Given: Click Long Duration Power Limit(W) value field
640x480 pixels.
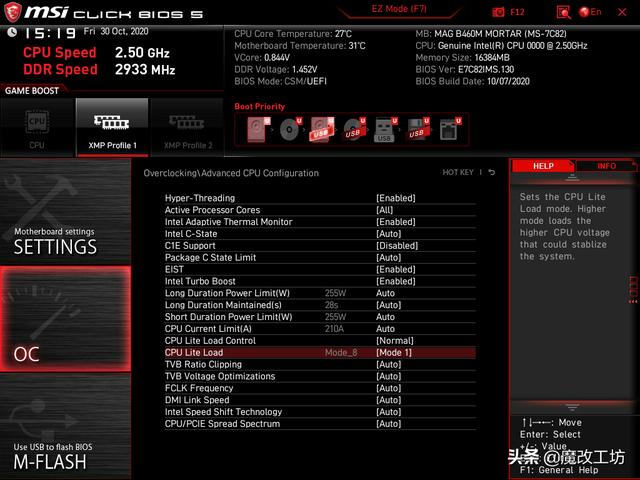Looking at the screenshot, I should [x=385, y=293].
